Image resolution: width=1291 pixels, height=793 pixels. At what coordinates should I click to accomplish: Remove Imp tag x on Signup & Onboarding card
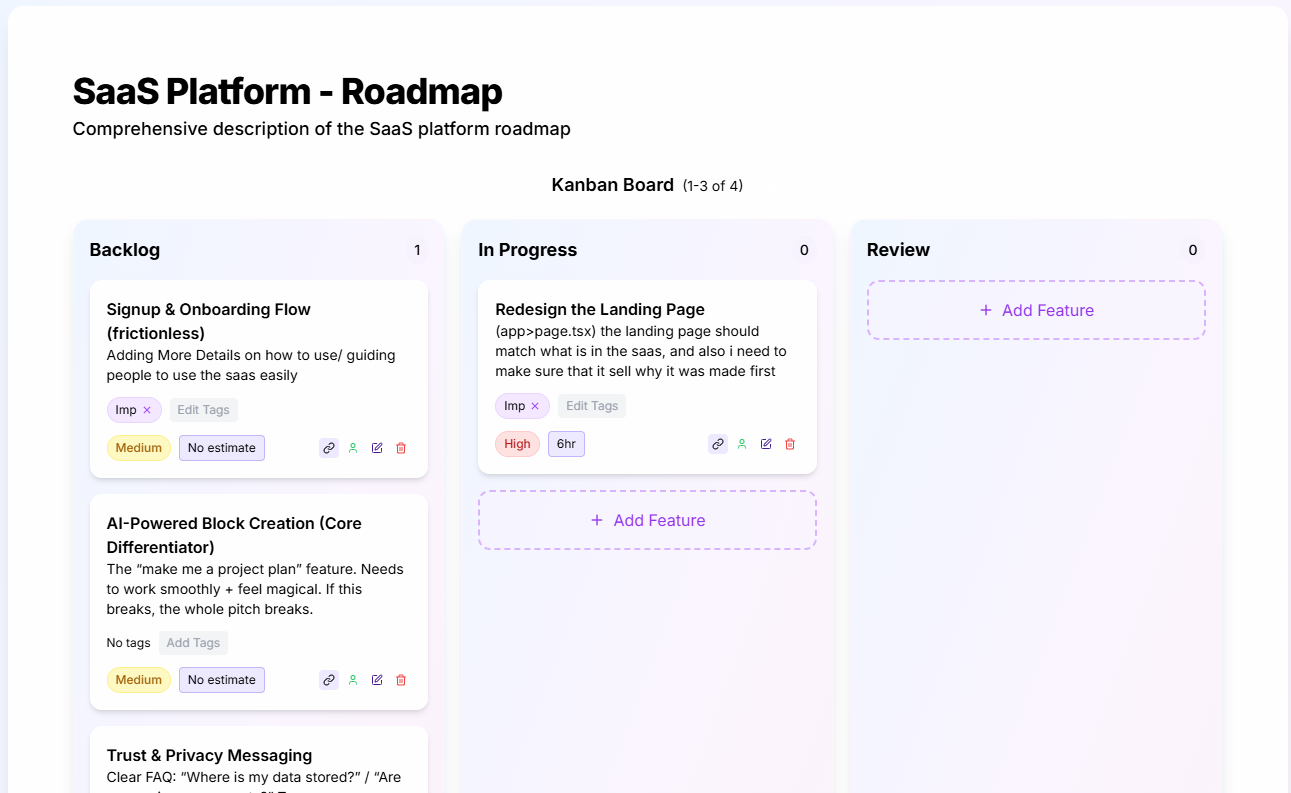click(147, 410)
